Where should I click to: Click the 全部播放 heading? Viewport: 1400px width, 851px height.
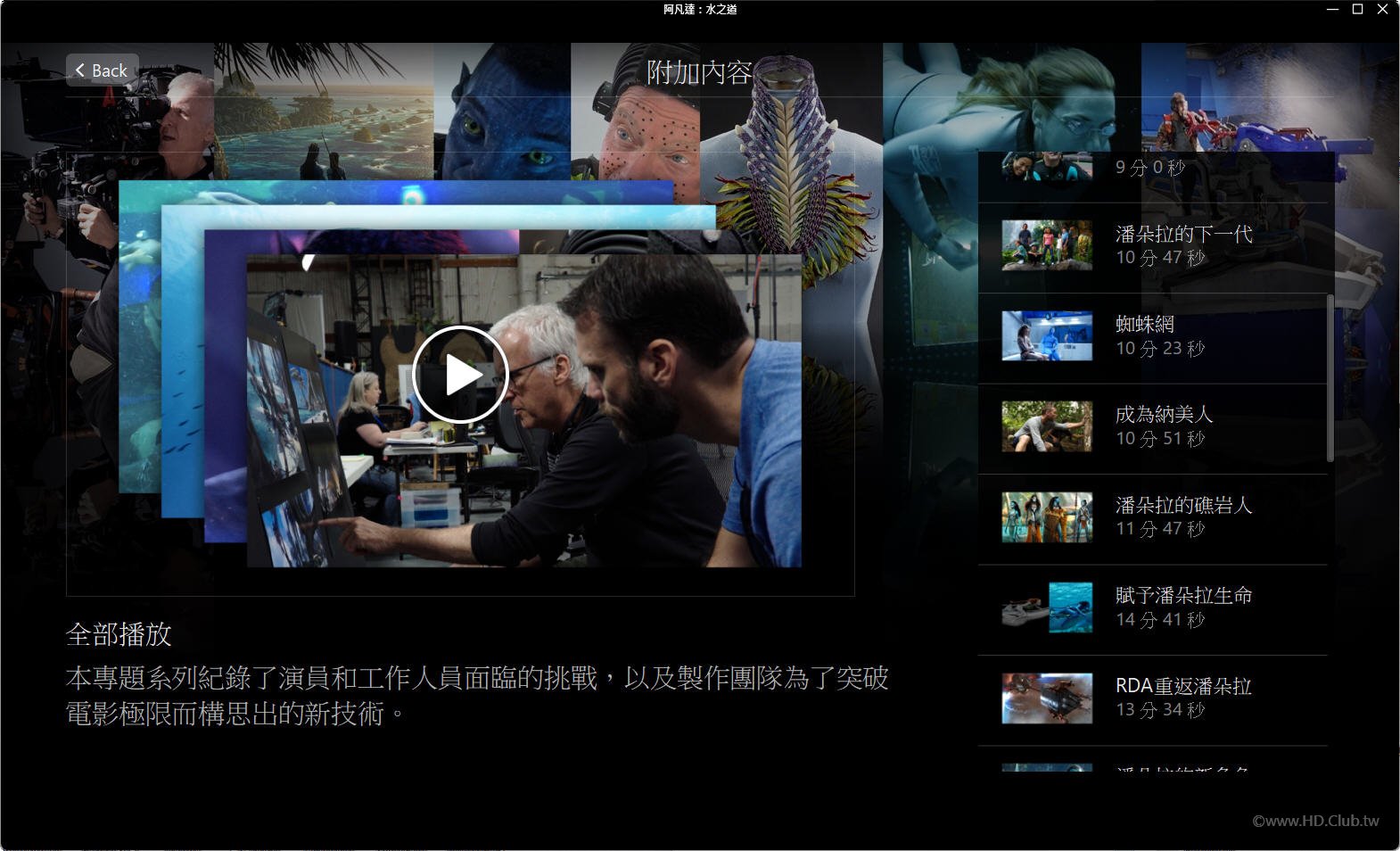point(119,634)
